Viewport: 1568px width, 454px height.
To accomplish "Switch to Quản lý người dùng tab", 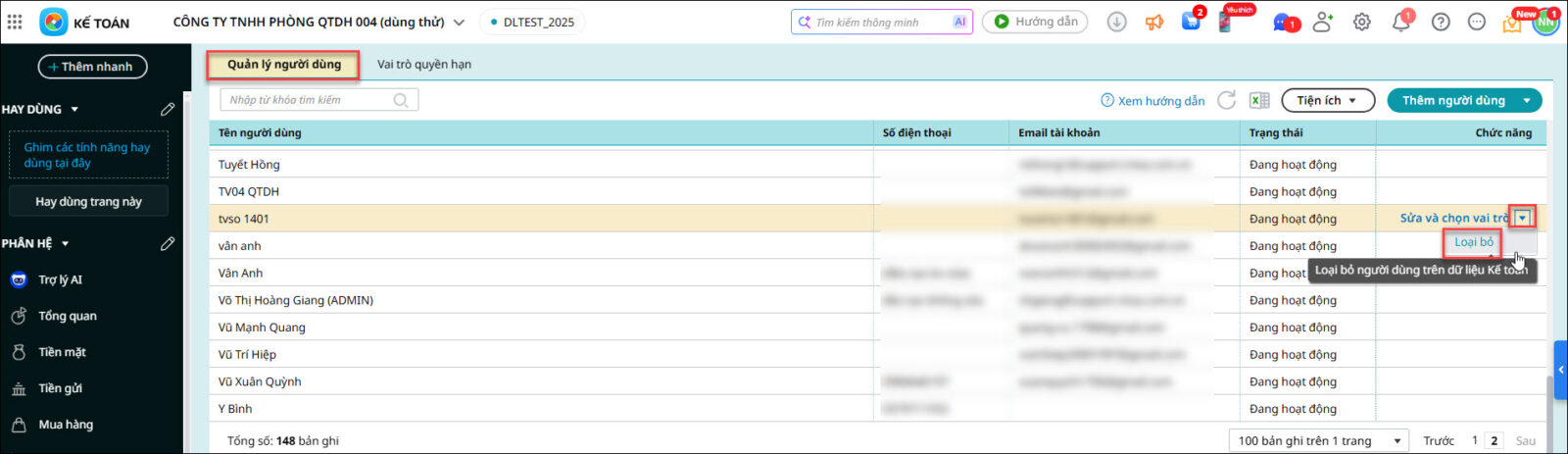I will click(283, 65).
